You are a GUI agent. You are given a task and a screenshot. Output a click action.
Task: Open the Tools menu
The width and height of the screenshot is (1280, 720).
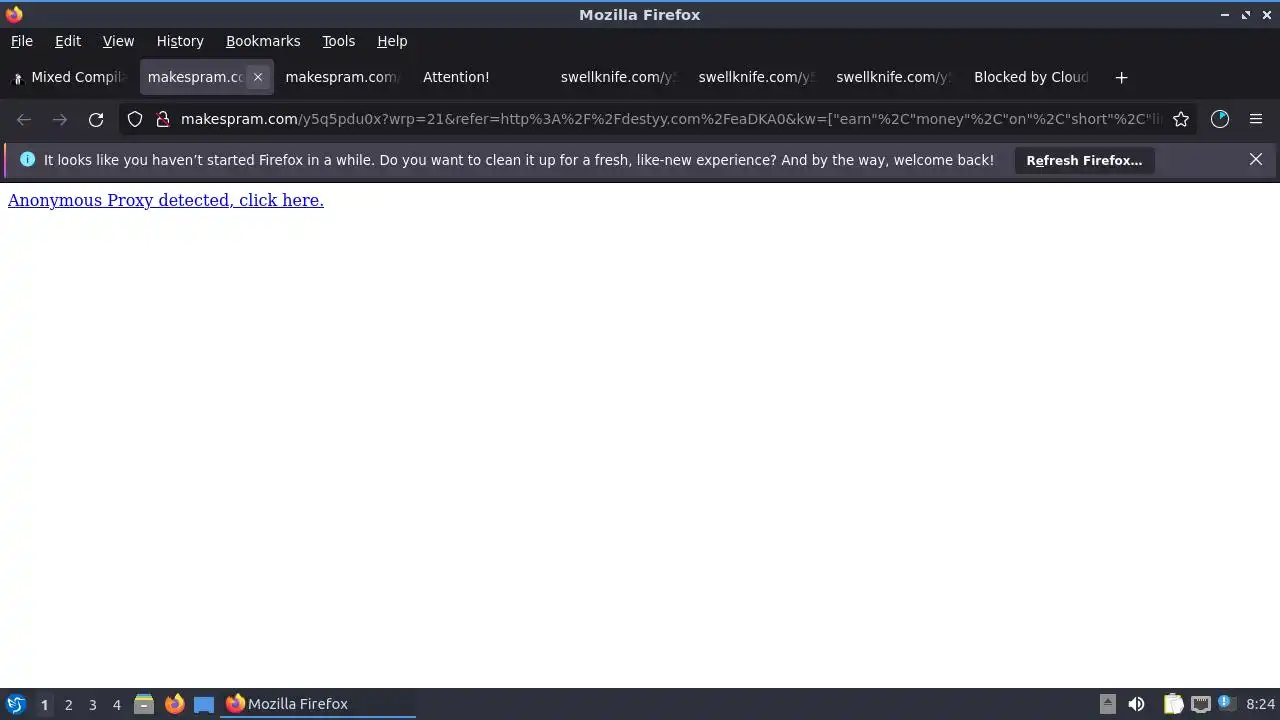(338, 41)
